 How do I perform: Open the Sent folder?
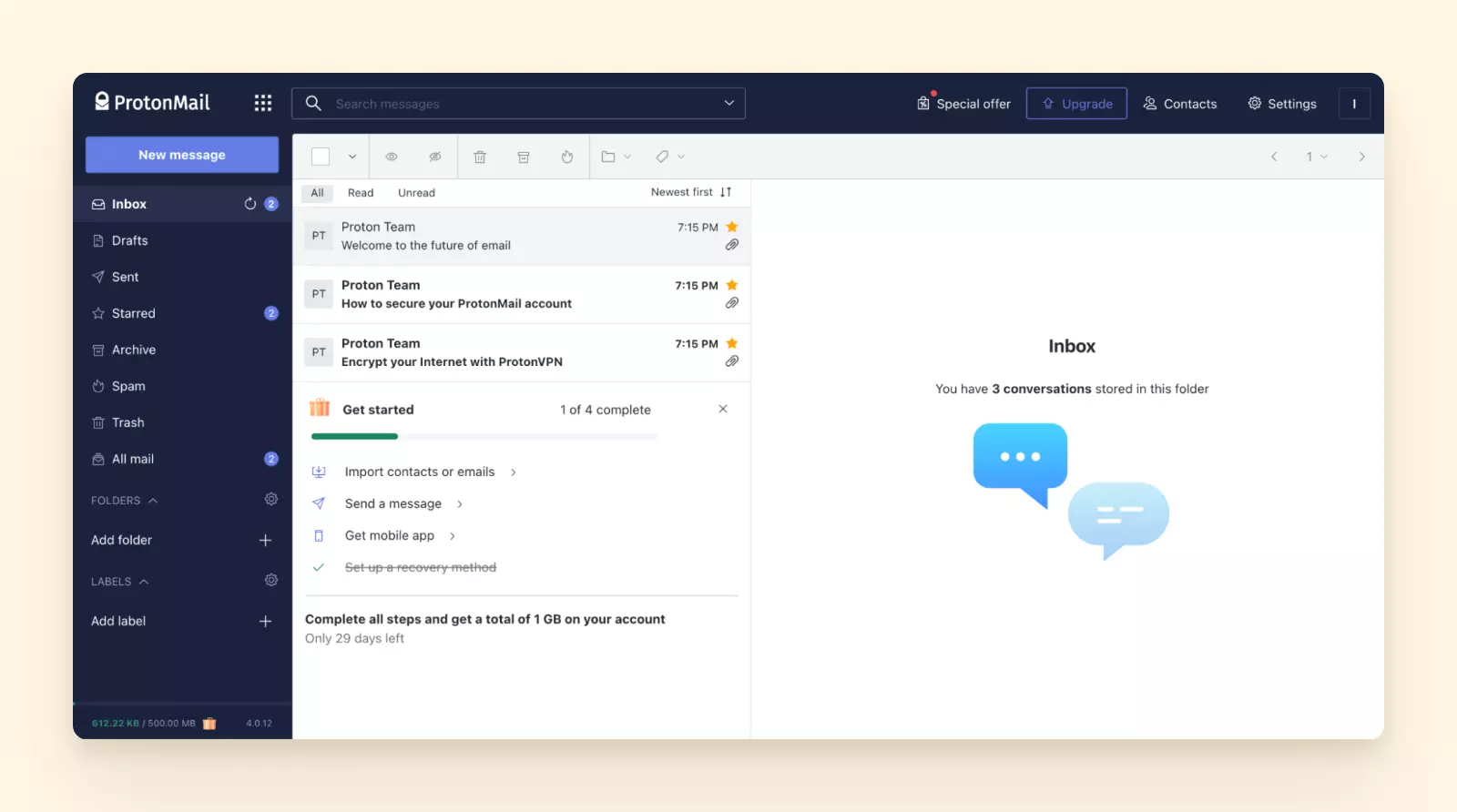click(182, 277)
